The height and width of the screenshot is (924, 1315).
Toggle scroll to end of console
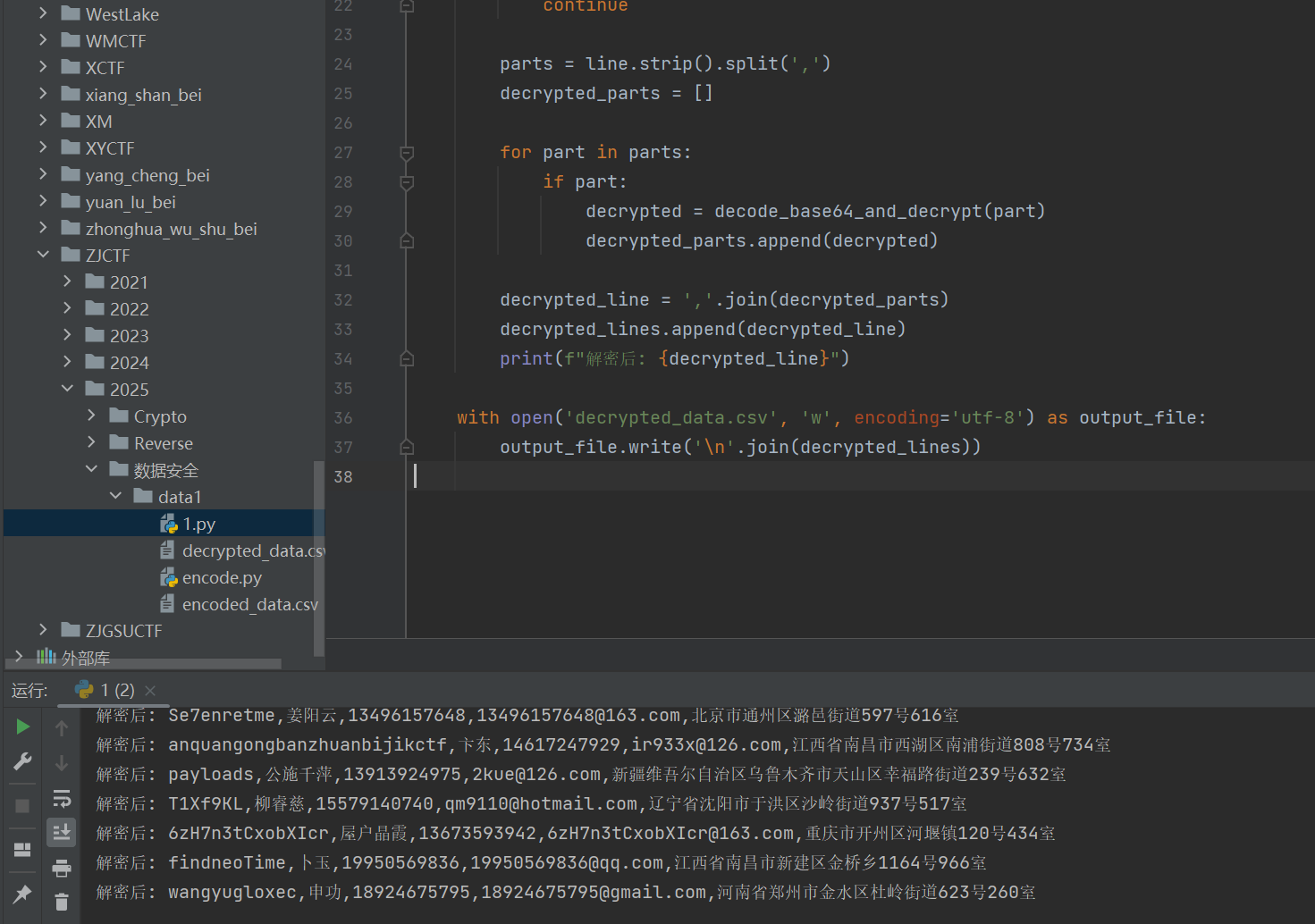[62, 833]
